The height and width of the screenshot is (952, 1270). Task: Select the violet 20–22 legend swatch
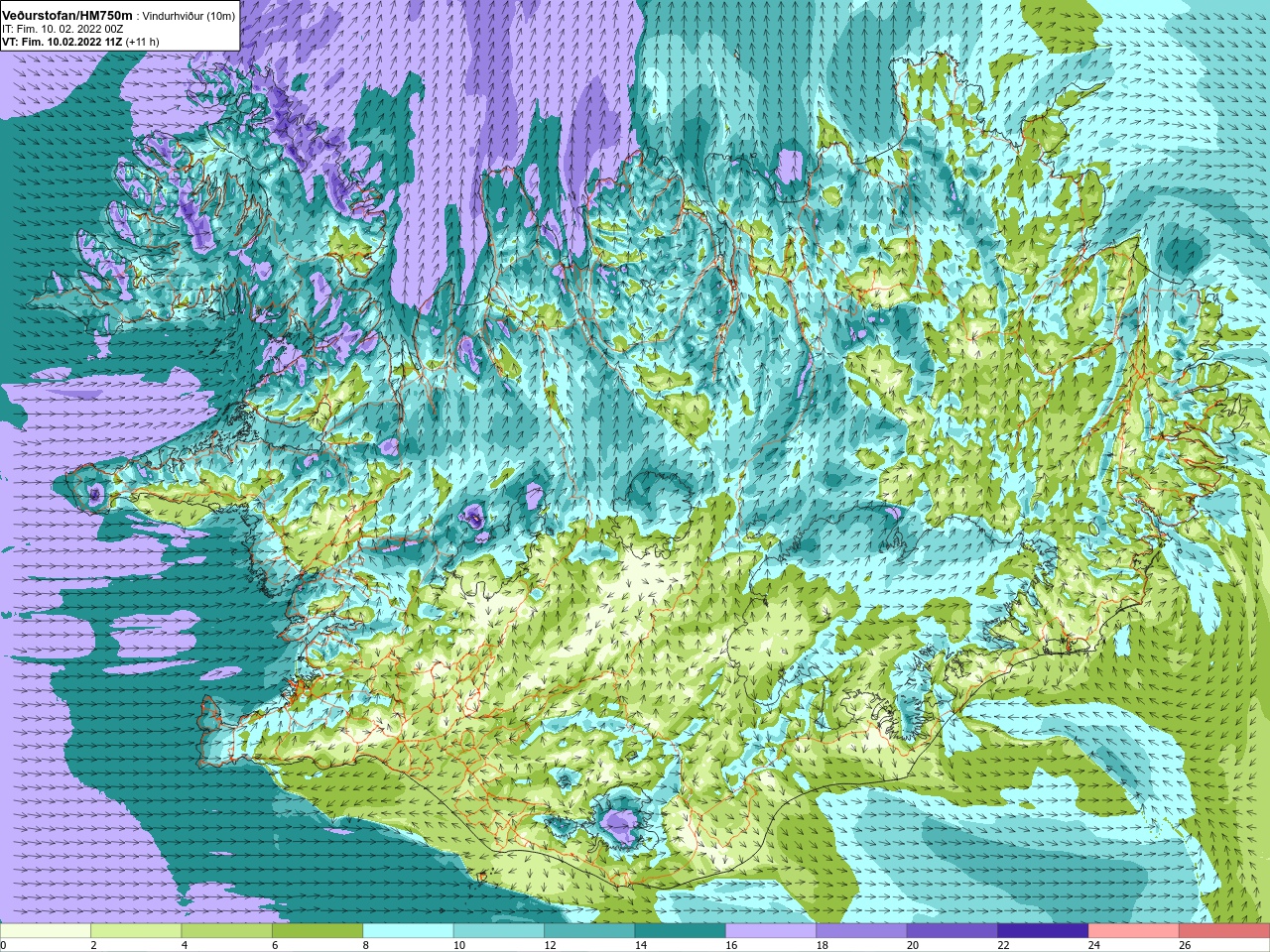pyautogui.click(x=952, y=931)
